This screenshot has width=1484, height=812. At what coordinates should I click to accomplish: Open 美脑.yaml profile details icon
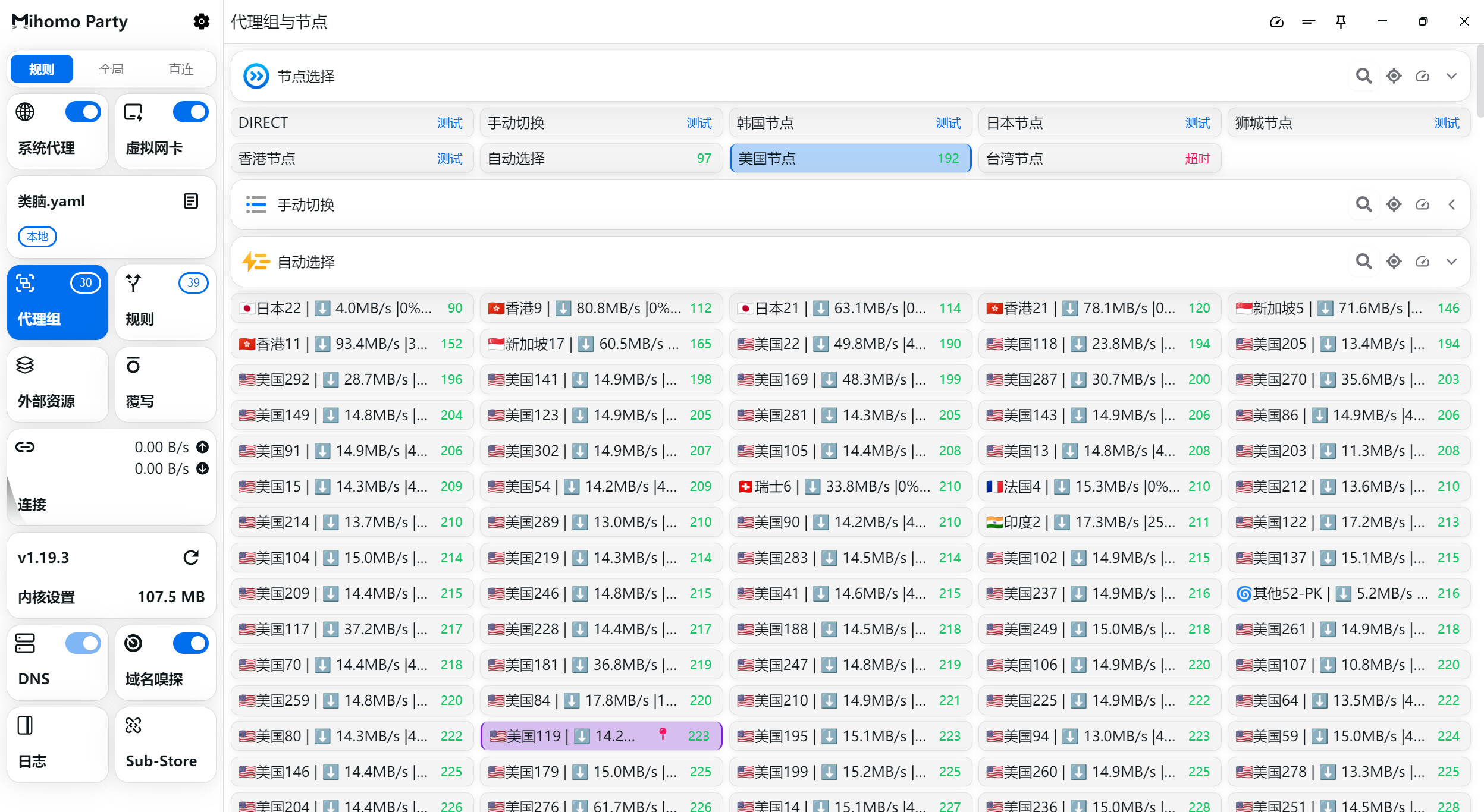tap(191, 201)
